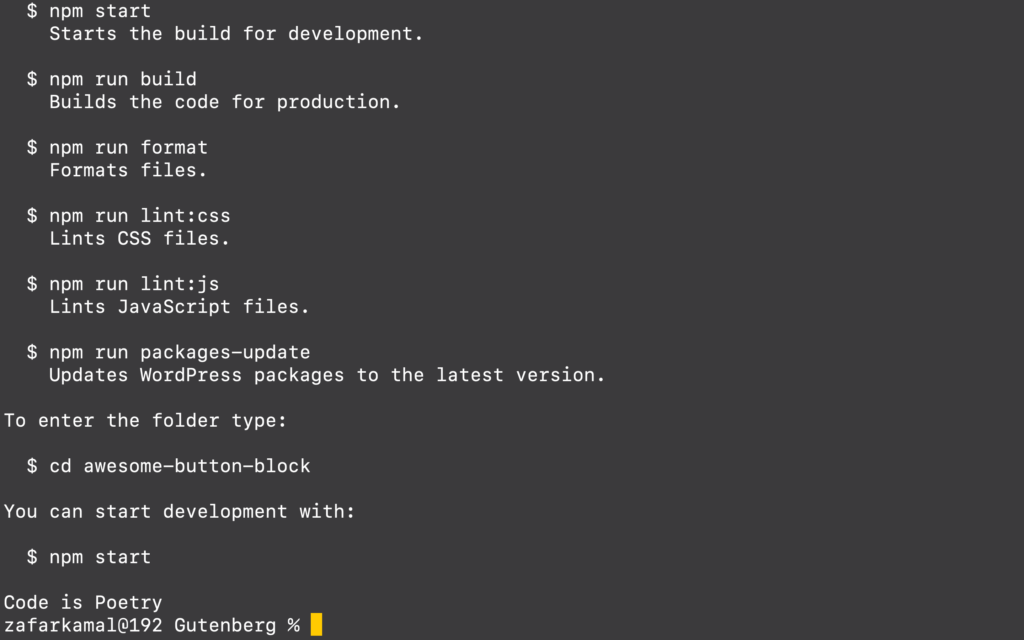Screen dimensions: 1024x640
Task: Click the word "WordPress" in the output
Action: 191,375
